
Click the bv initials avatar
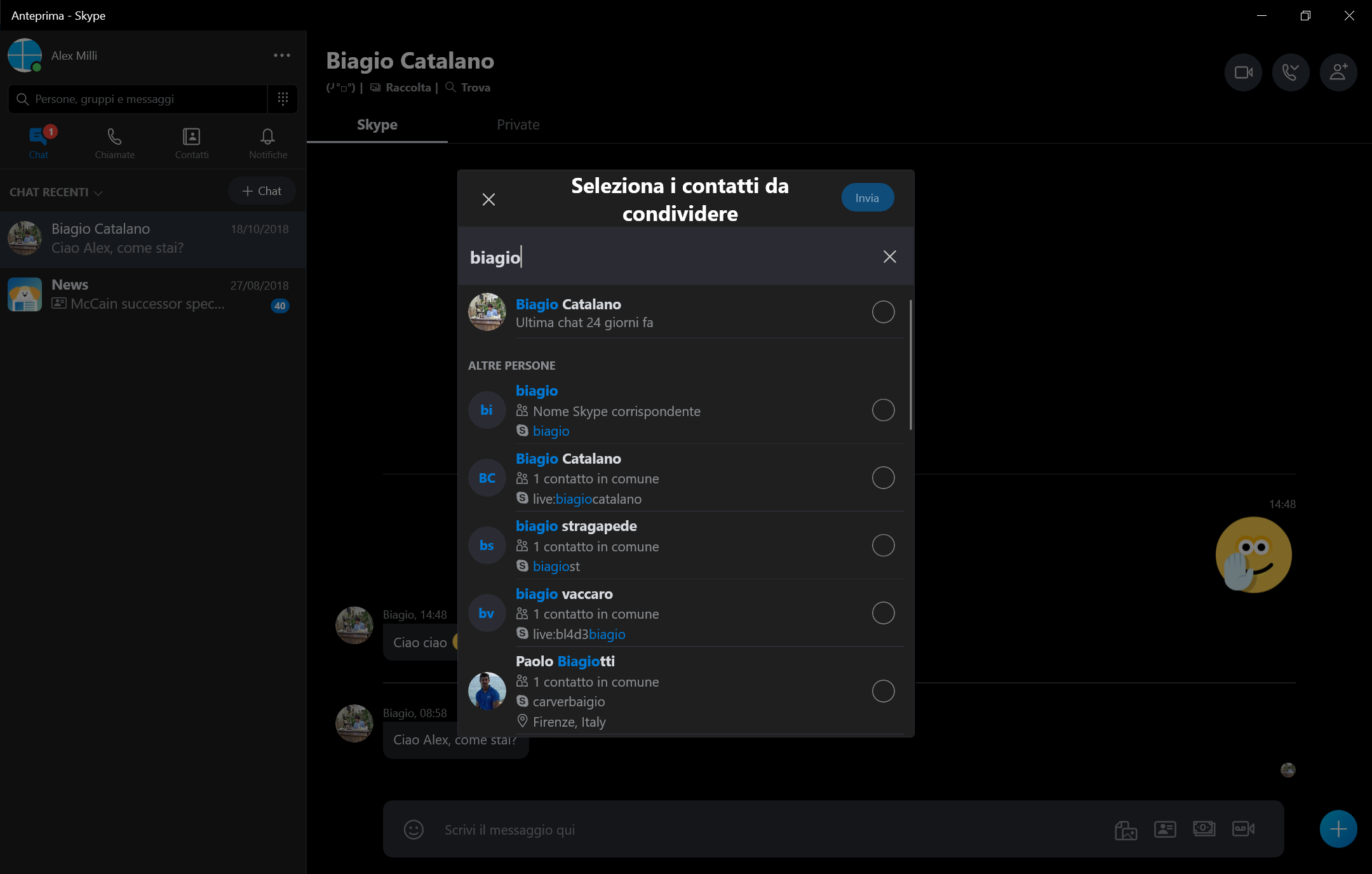[x=487, y=613]
